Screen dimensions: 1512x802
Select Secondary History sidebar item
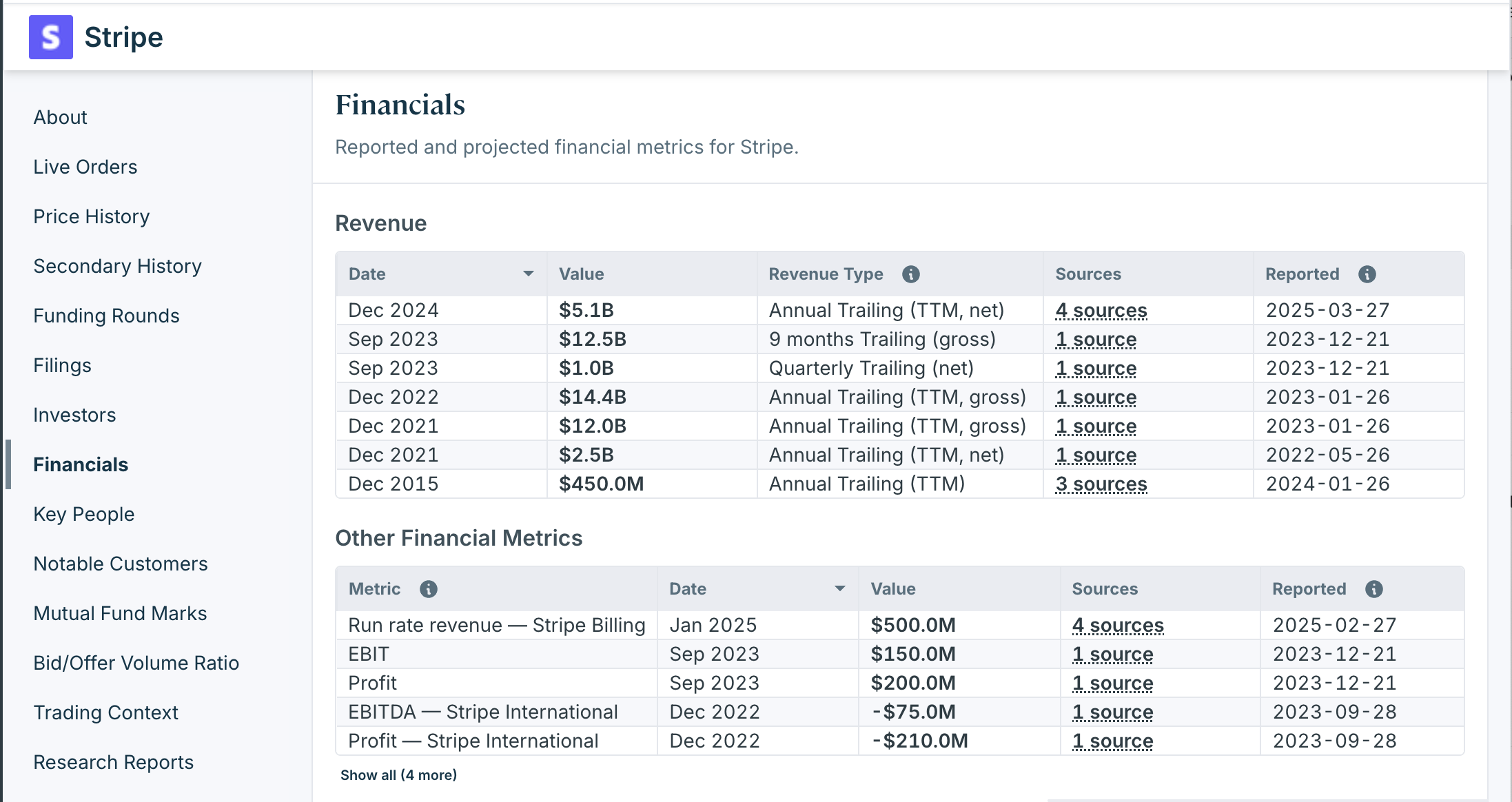point(118,266)
